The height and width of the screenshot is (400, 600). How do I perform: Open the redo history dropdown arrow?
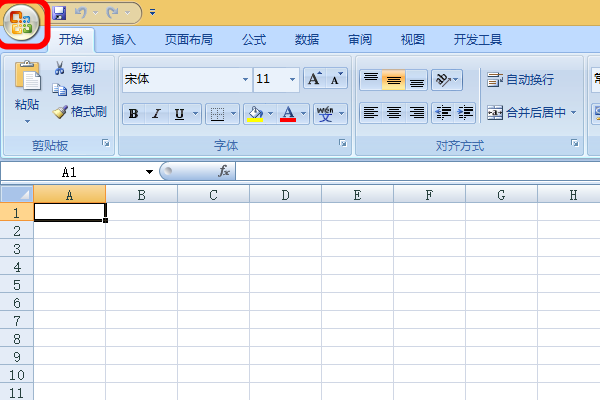click(x=127, y=13)
